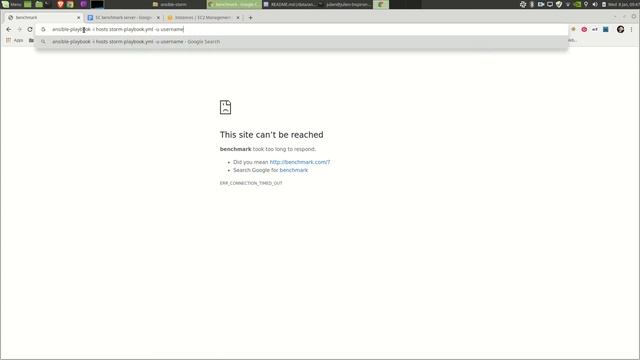The image size is (640, 360).
Task: Open the panel clock date
Action: pyautogui.click(x=623, y=4)
